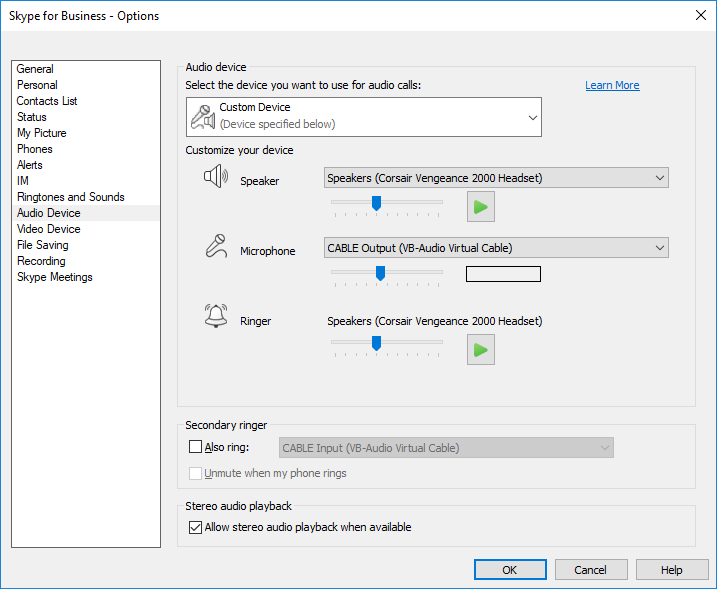Click the 'Customize your device' label

tap(239, 150)
